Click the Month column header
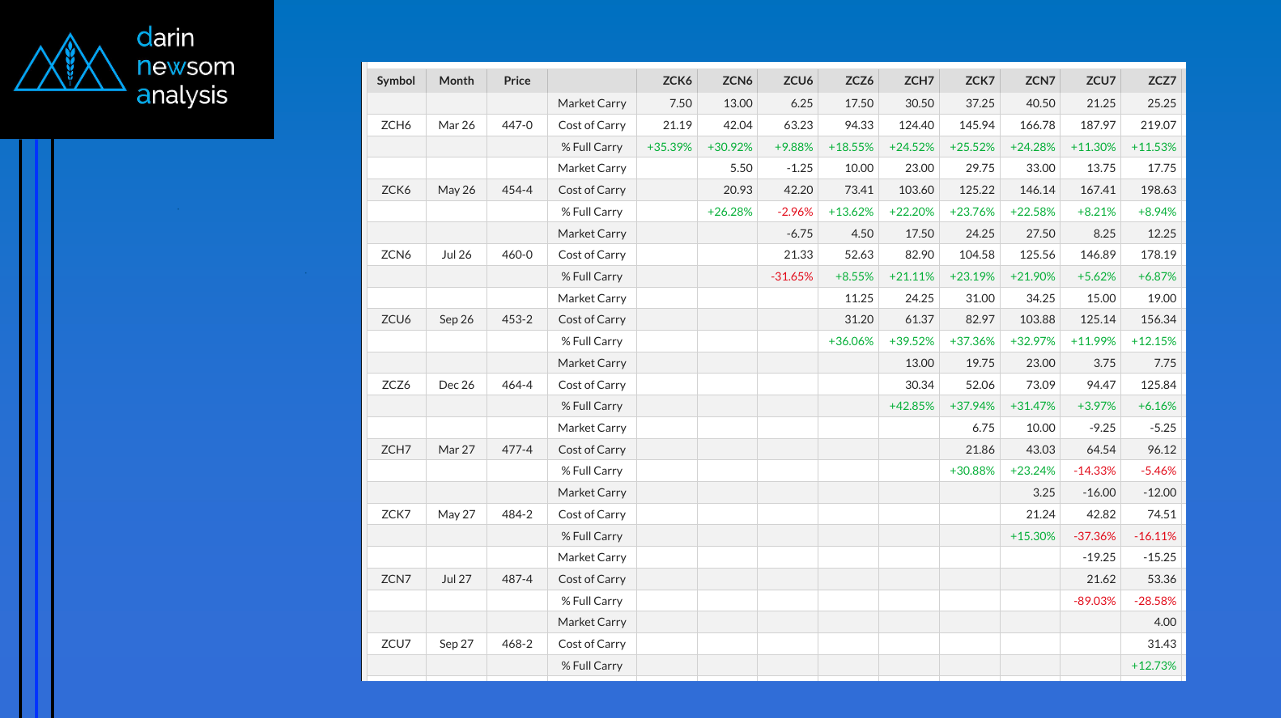 [x=456, y=81]
